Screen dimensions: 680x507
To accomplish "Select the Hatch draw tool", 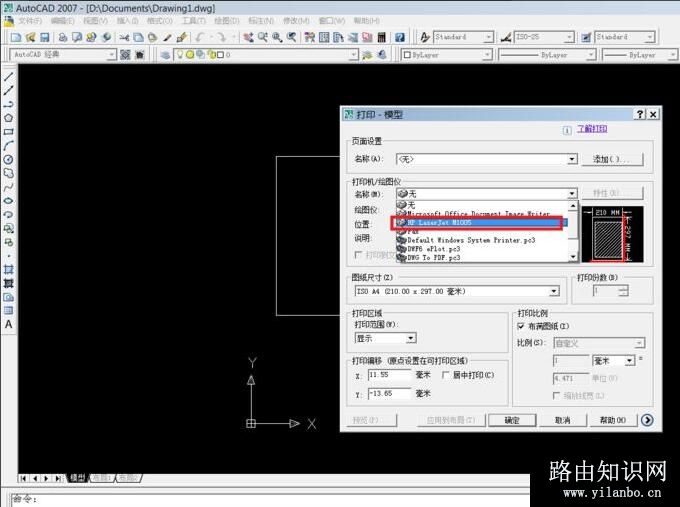I will click(x=8, y=269).
